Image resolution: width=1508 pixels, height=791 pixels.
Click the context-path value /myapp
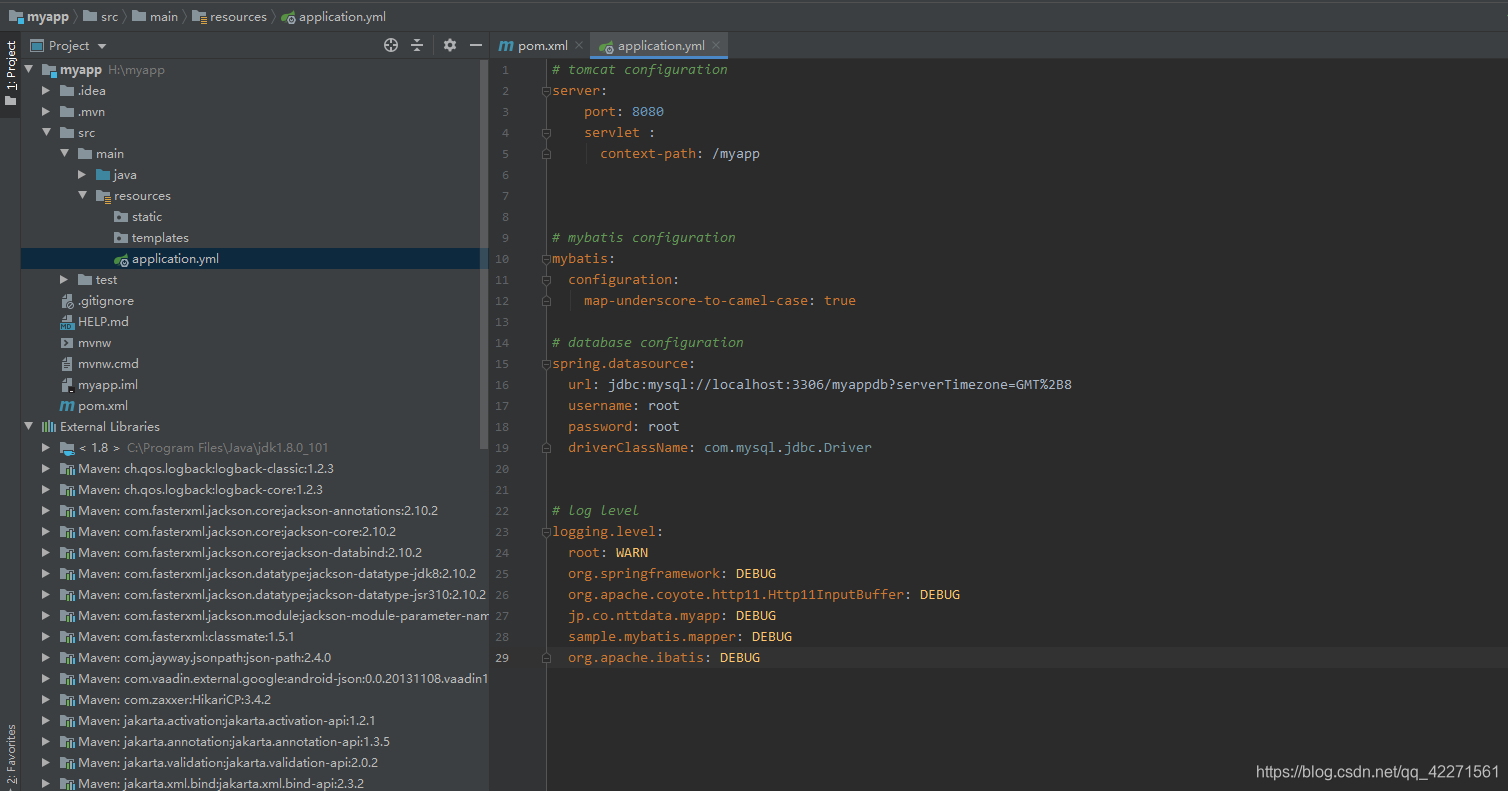coord(737,154)
